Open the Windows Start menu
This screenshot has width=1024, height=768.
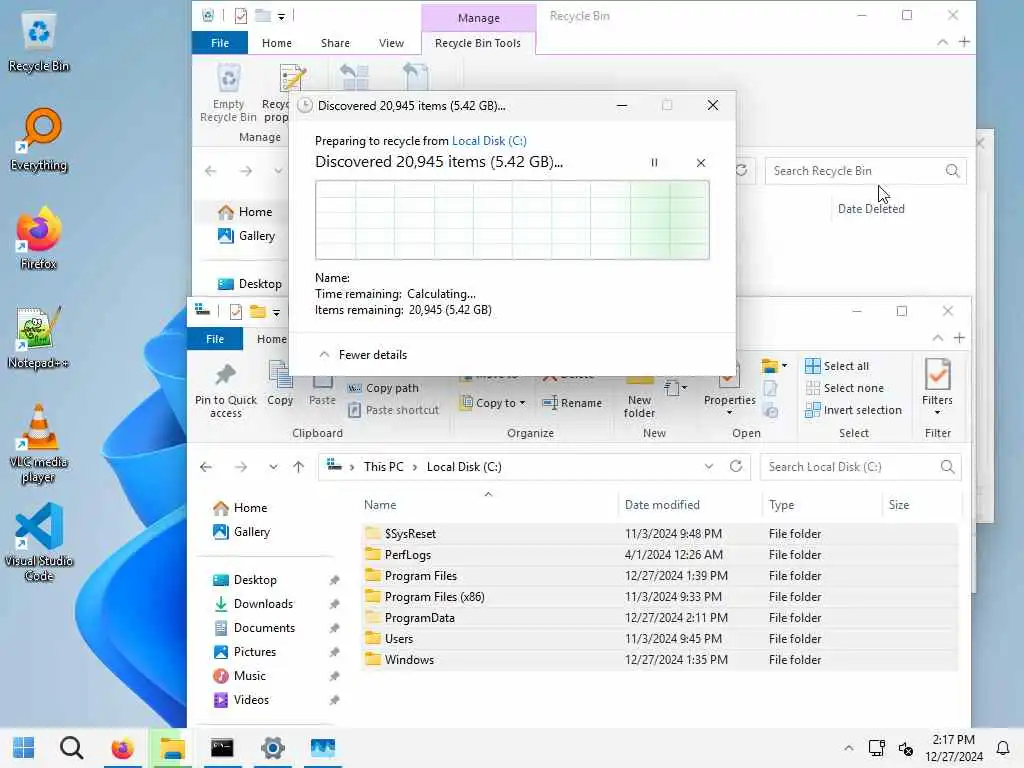click(x=24, y=748)
